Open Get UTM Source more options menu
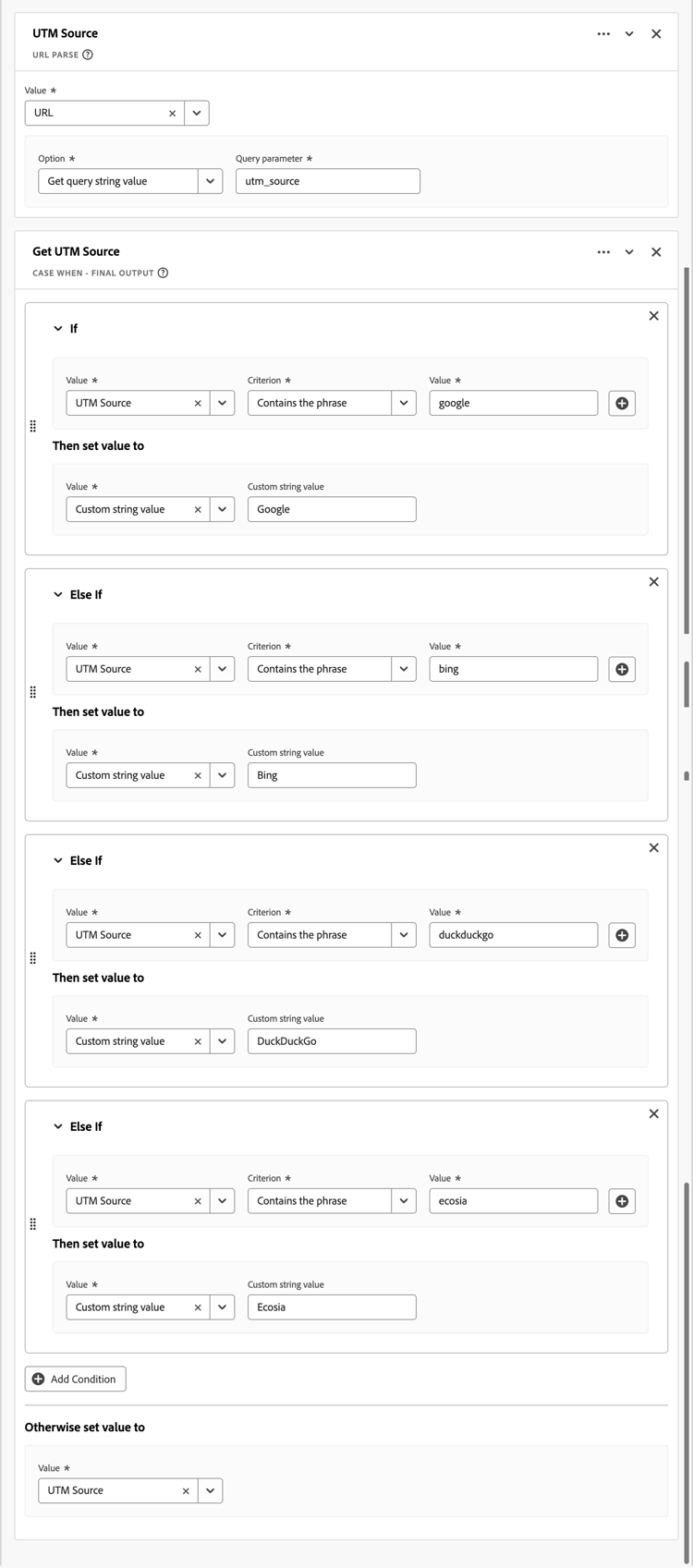693x1568 pixels. [x=603, y=252]
